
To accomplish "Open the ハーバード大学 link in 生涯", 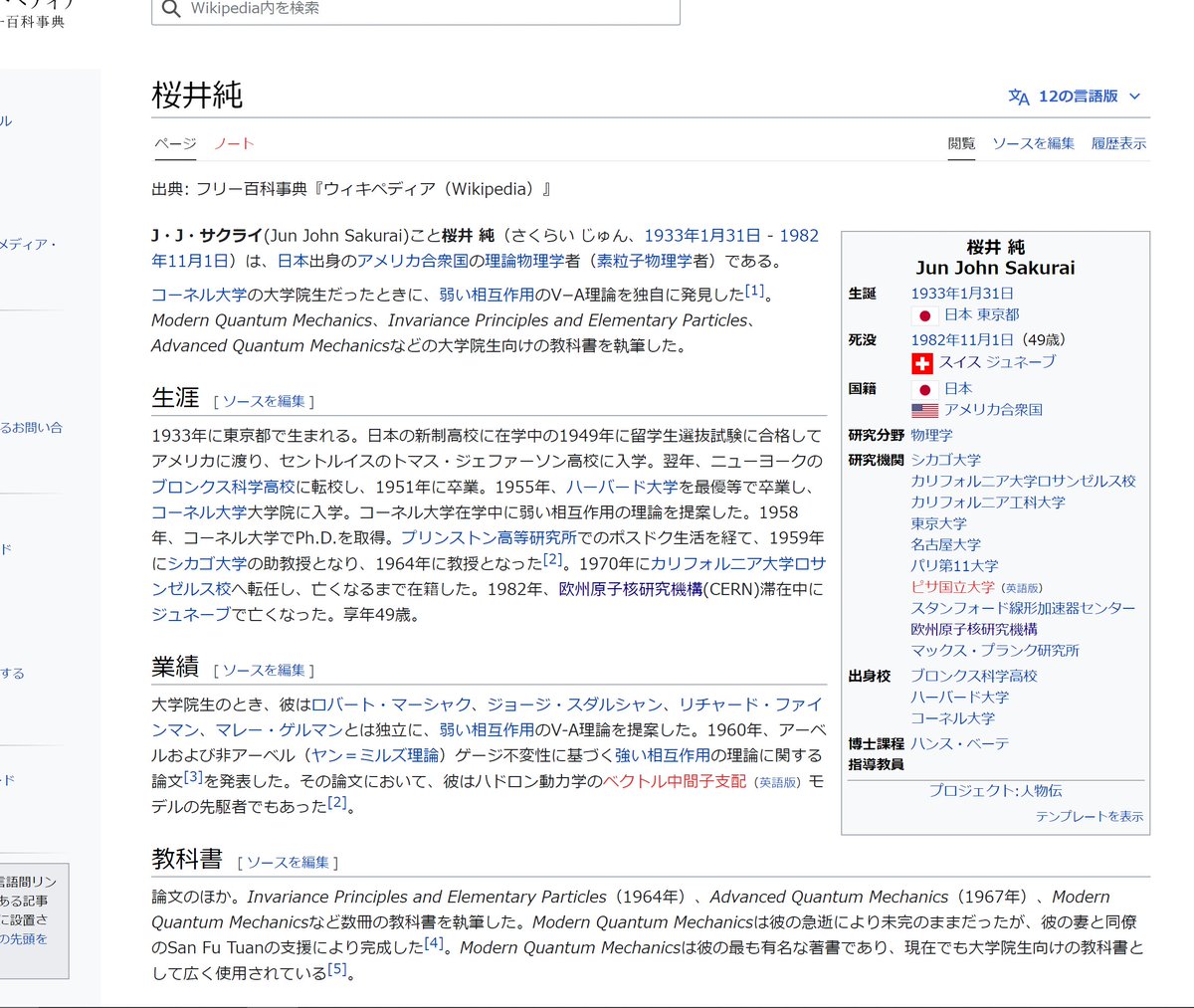I will [622, 487].
